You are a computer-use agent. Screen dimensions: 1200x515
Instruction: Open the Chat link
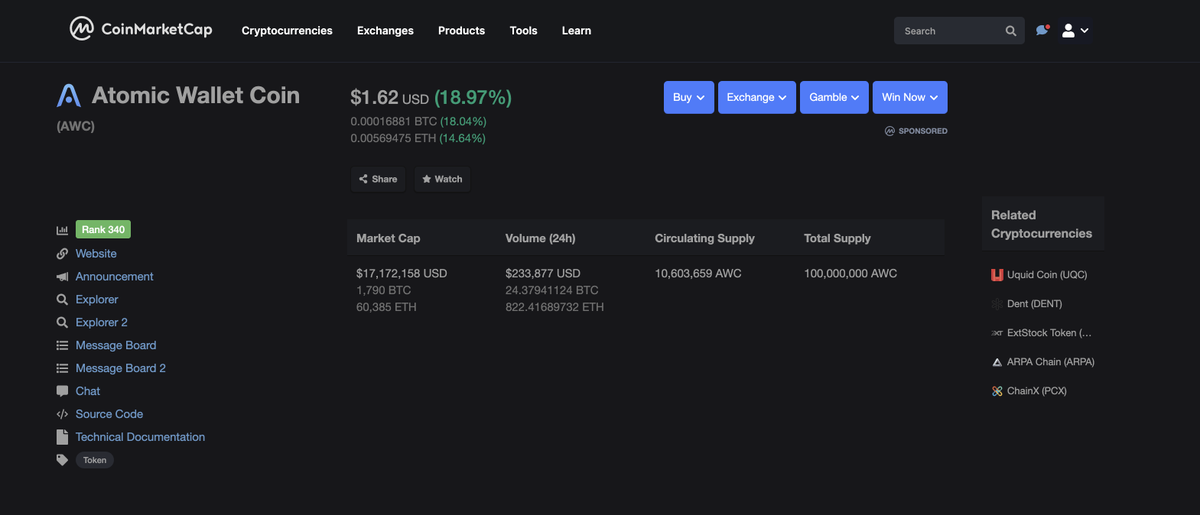(x=88, y=391)
